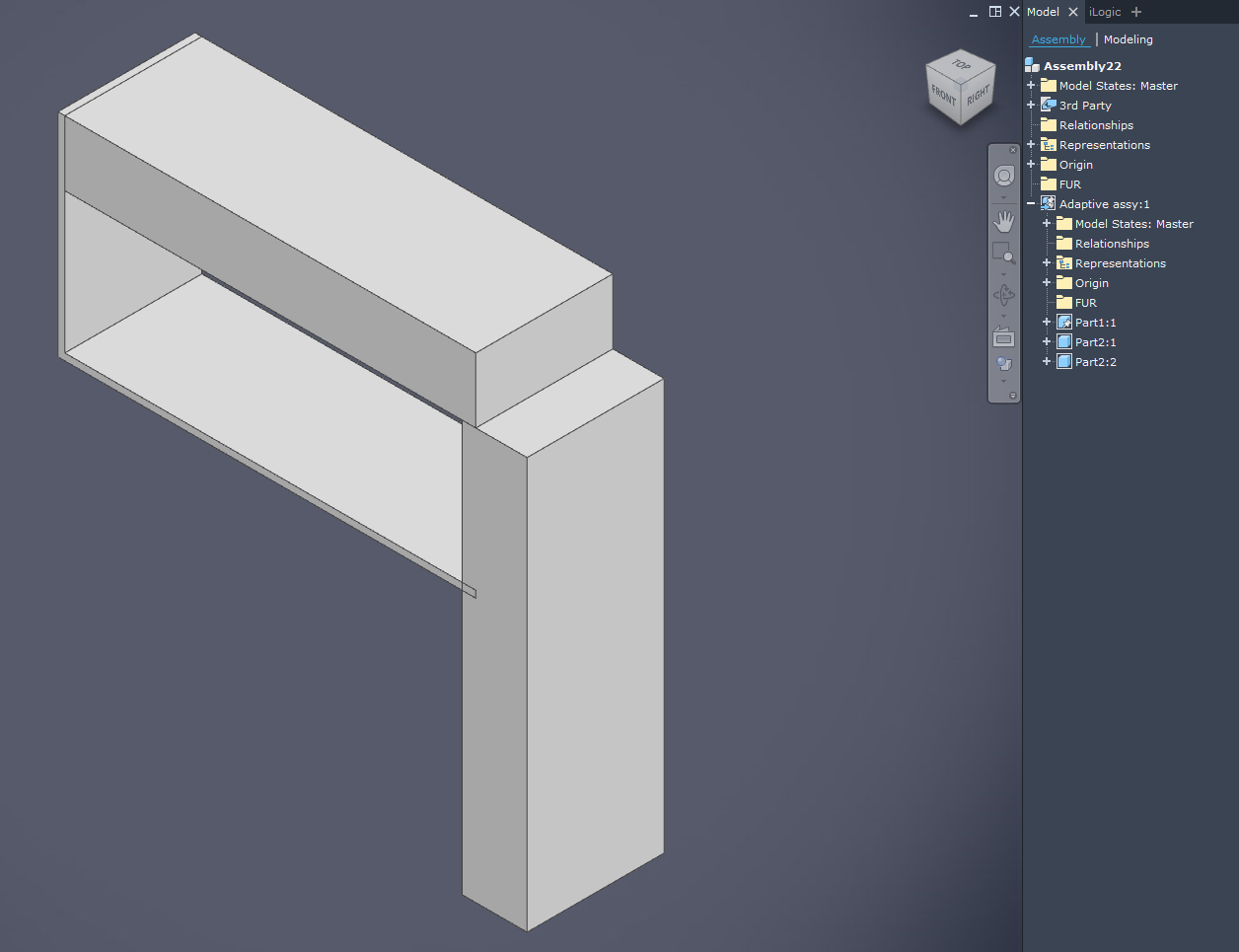Click the Part1:1 adaptive part icon
The height and width of the screenshot is (952, 1239).
click(1064, 322)
